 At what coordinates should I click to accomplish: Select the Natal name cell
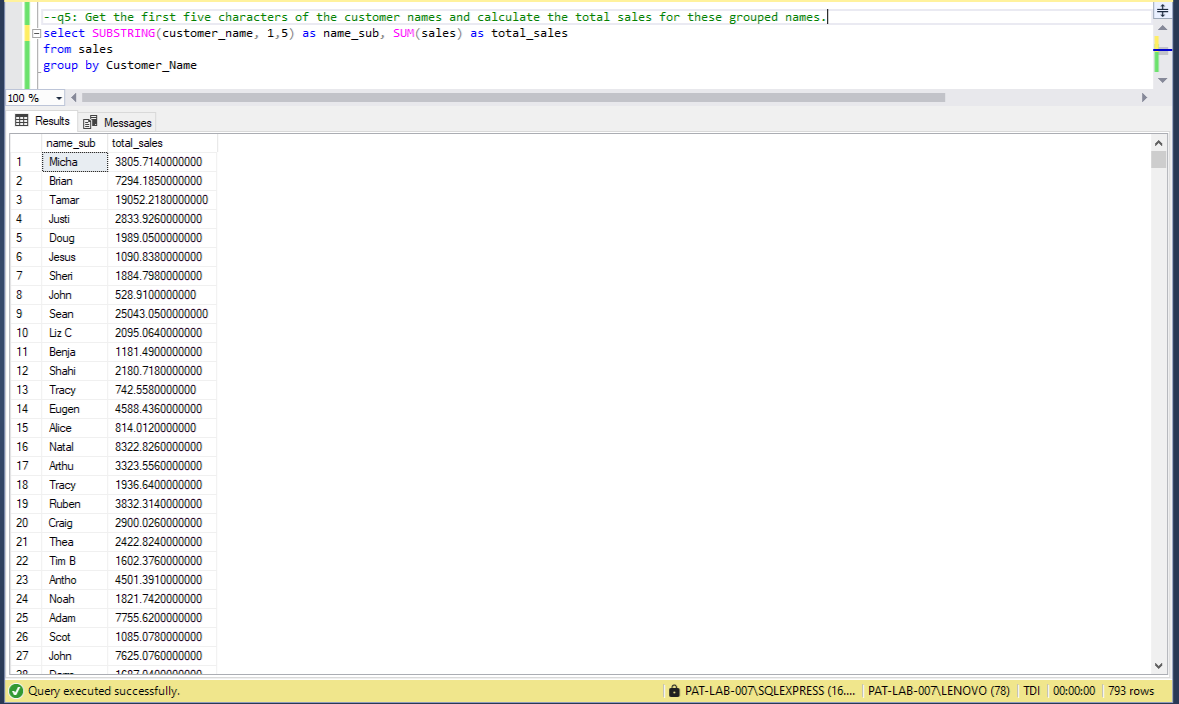pyautogui.click(x=74, y=447)
